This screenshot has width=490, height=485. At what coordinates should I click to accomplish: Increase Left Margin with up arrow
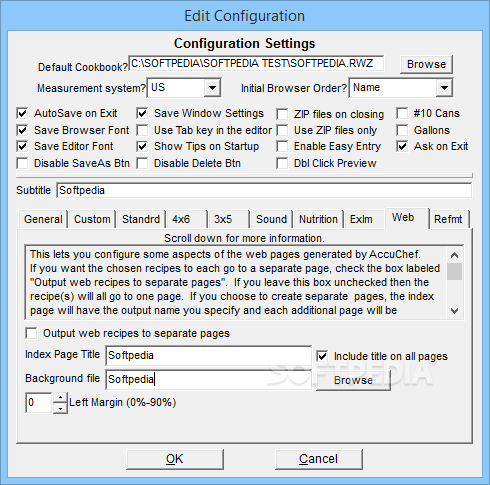click(60, 398)
